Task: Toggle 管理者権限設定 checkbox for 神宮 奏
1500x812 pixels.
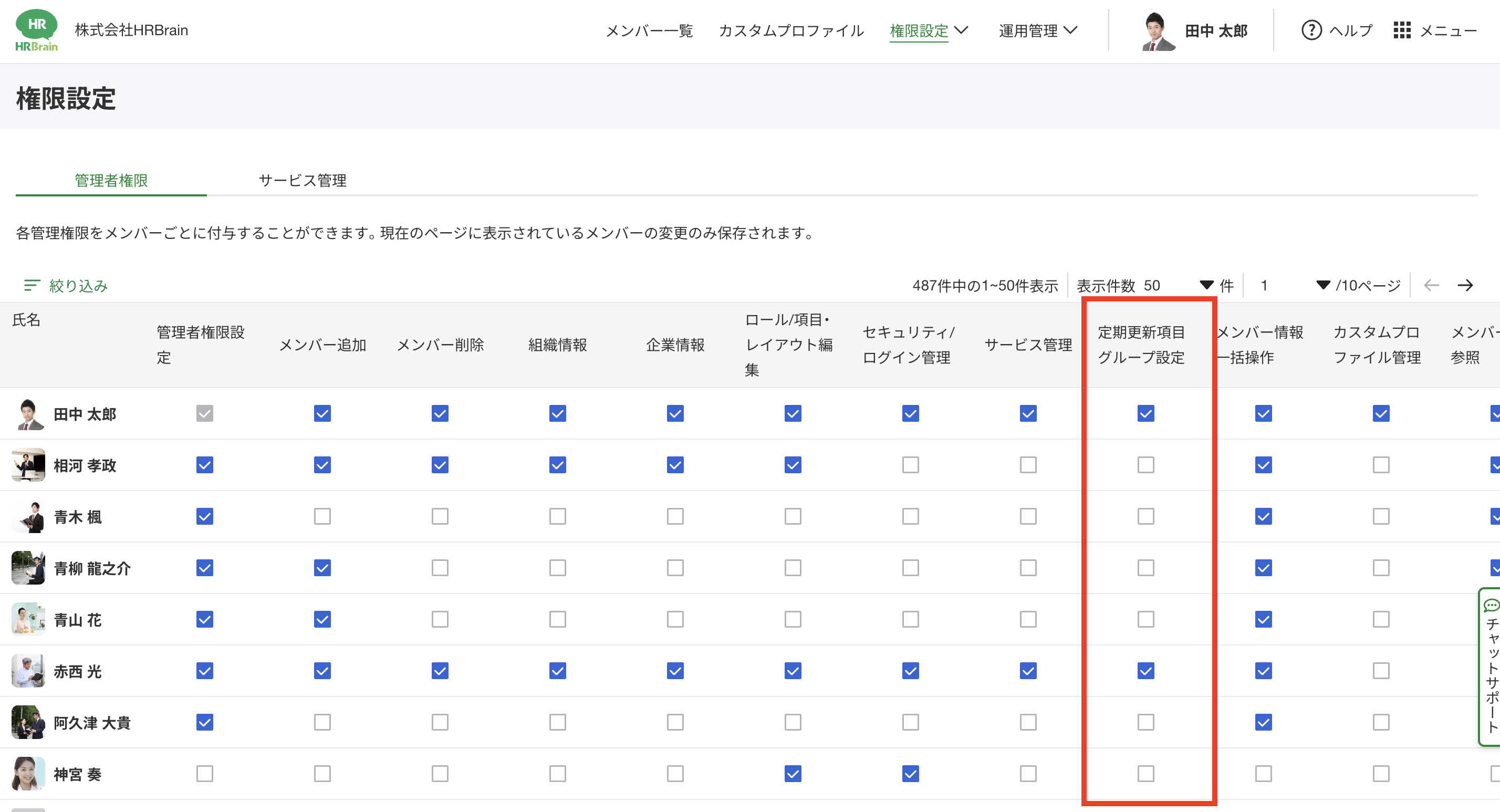Action: (204, 774)
